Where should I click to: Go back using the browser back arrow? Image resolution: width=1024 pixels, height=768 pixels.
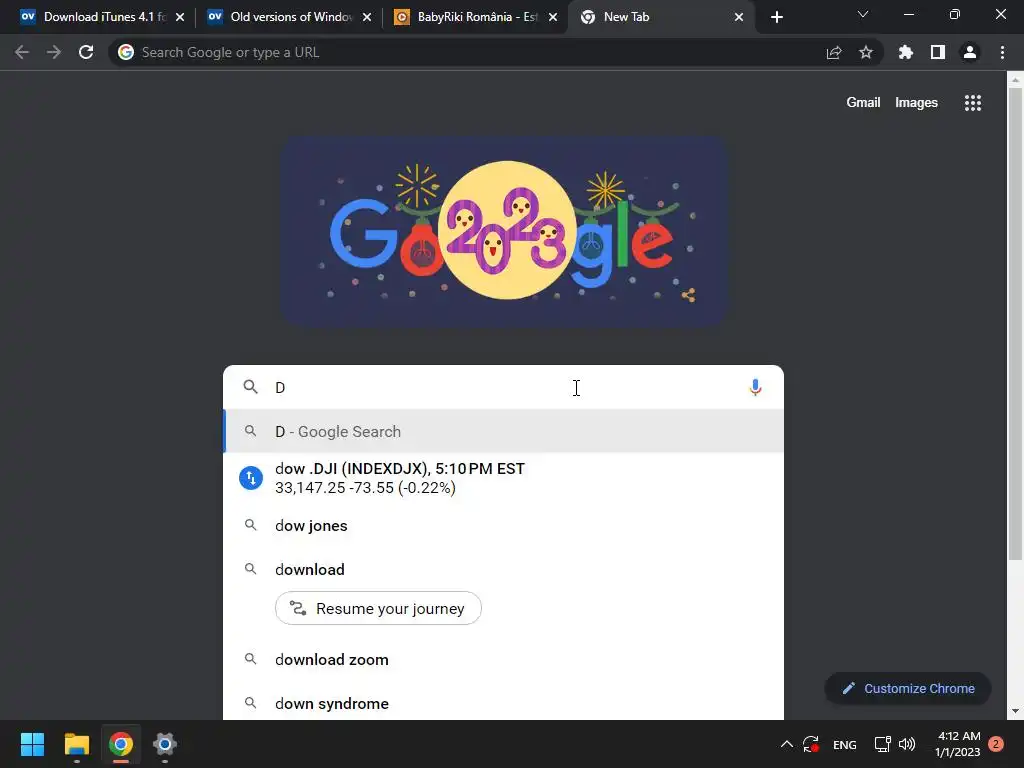click(22, 52)
